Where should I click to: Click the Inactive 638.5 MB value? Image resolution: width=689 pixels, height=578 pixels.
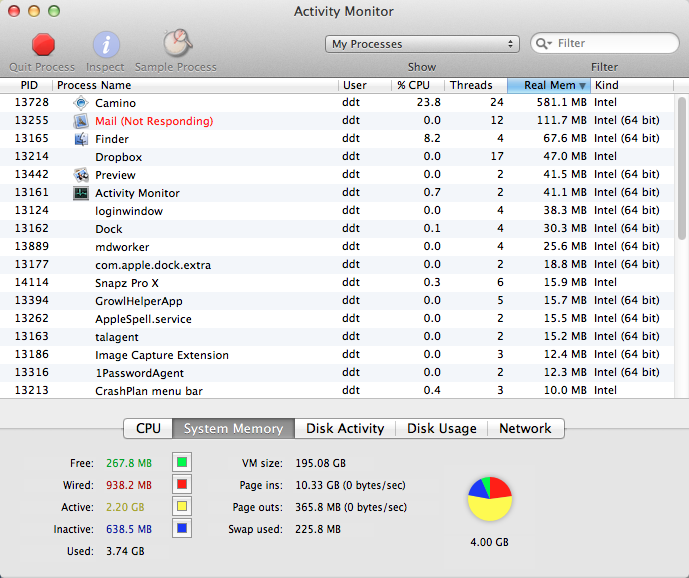point(129,529)
